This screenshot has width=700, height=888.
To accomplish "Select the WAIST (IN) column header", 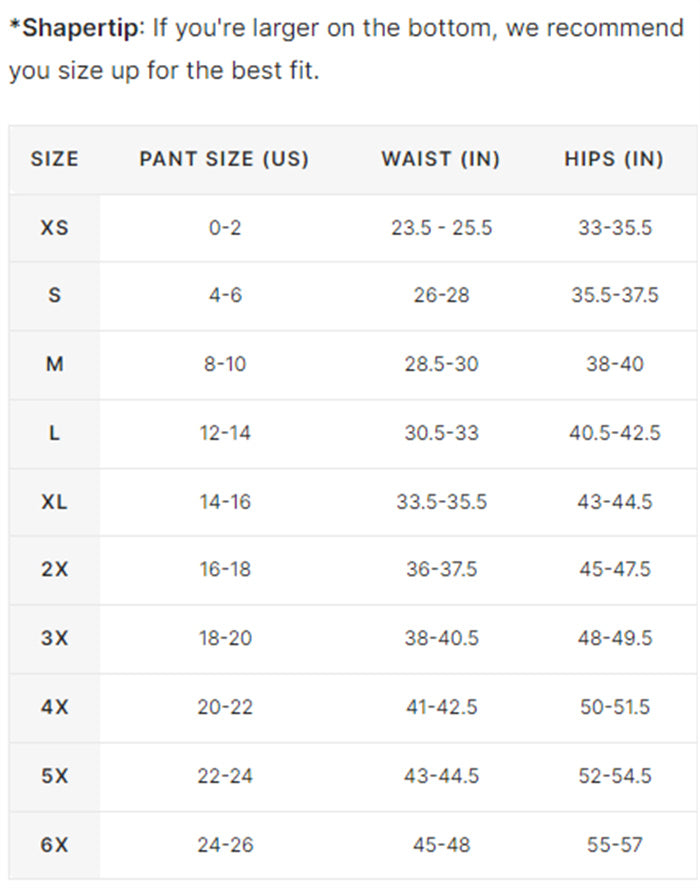I will tap(441, 159).
